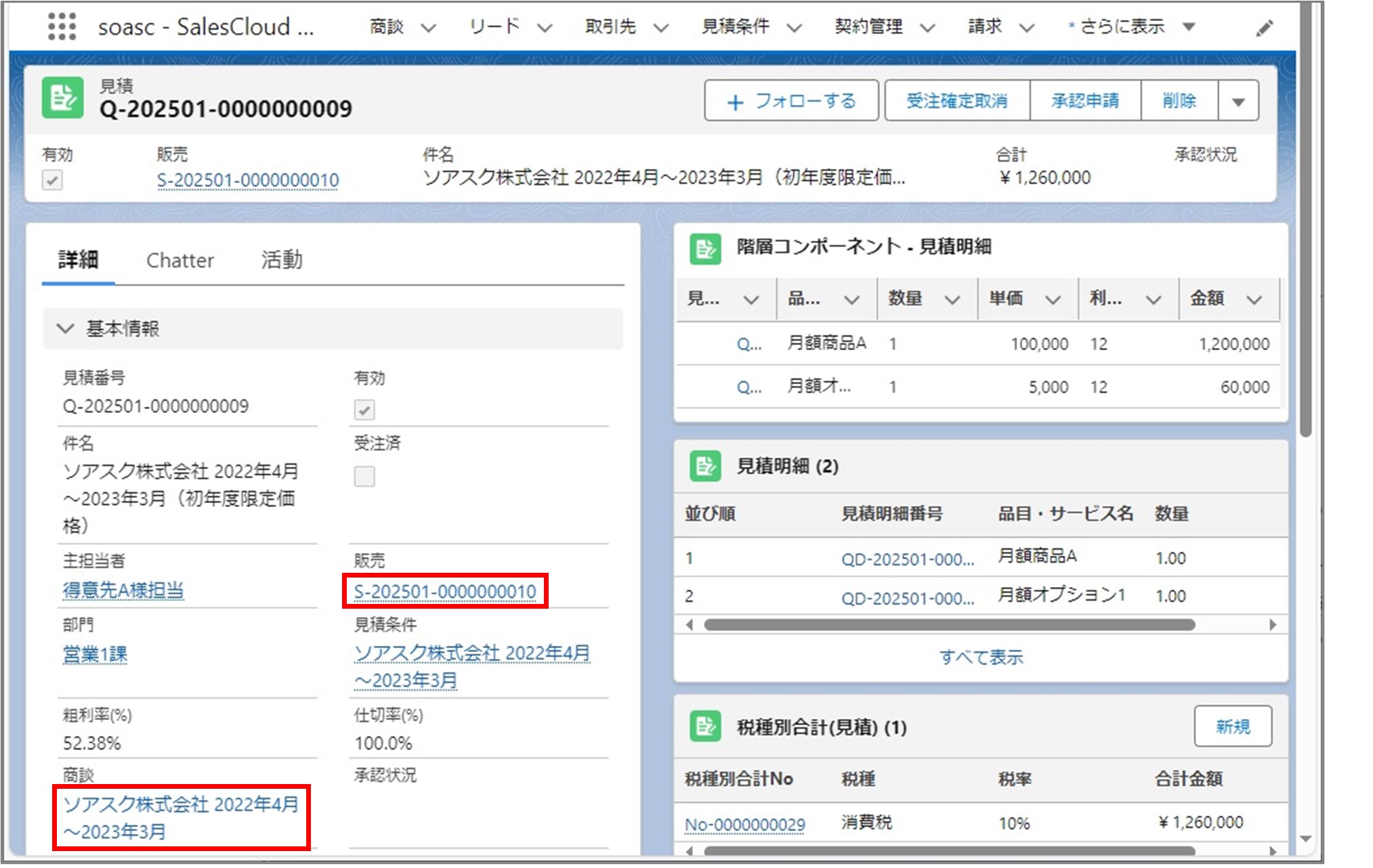Open 商談 ソアスク株式会社 link
The image size is (1373, 868).
181,817
